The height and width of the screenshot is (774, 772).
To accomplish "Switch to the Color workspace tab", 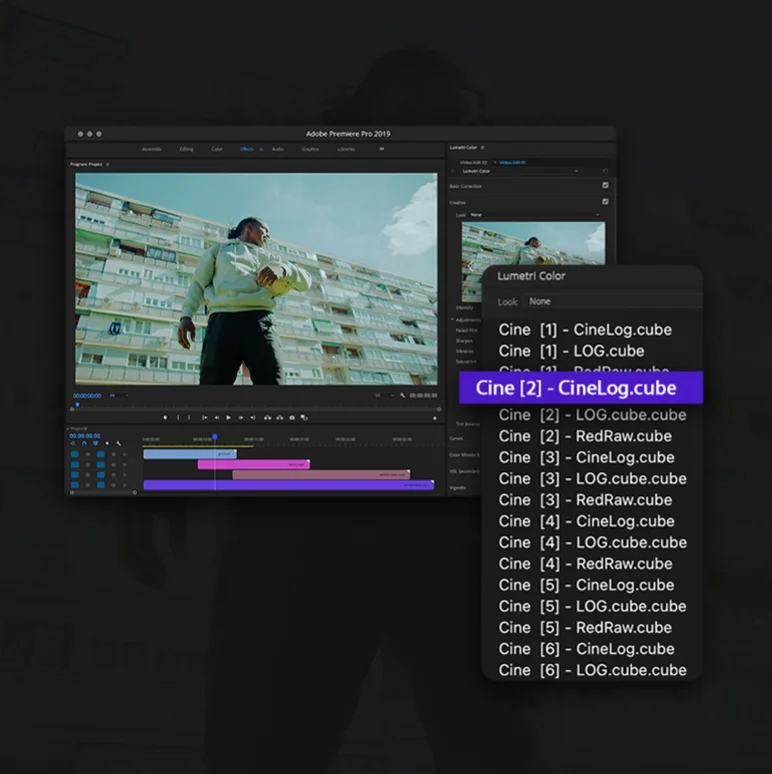I will tap(216, 149).
